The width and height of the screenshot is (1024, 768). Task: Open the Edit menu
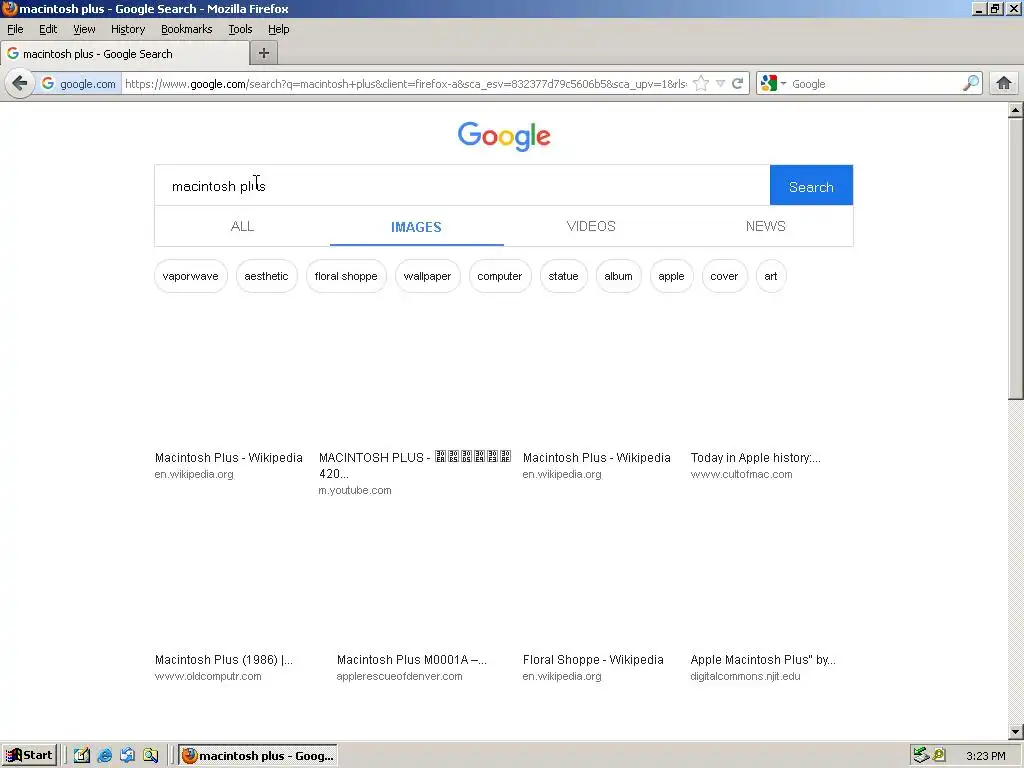pyautogui.click(x=48, y=29)
